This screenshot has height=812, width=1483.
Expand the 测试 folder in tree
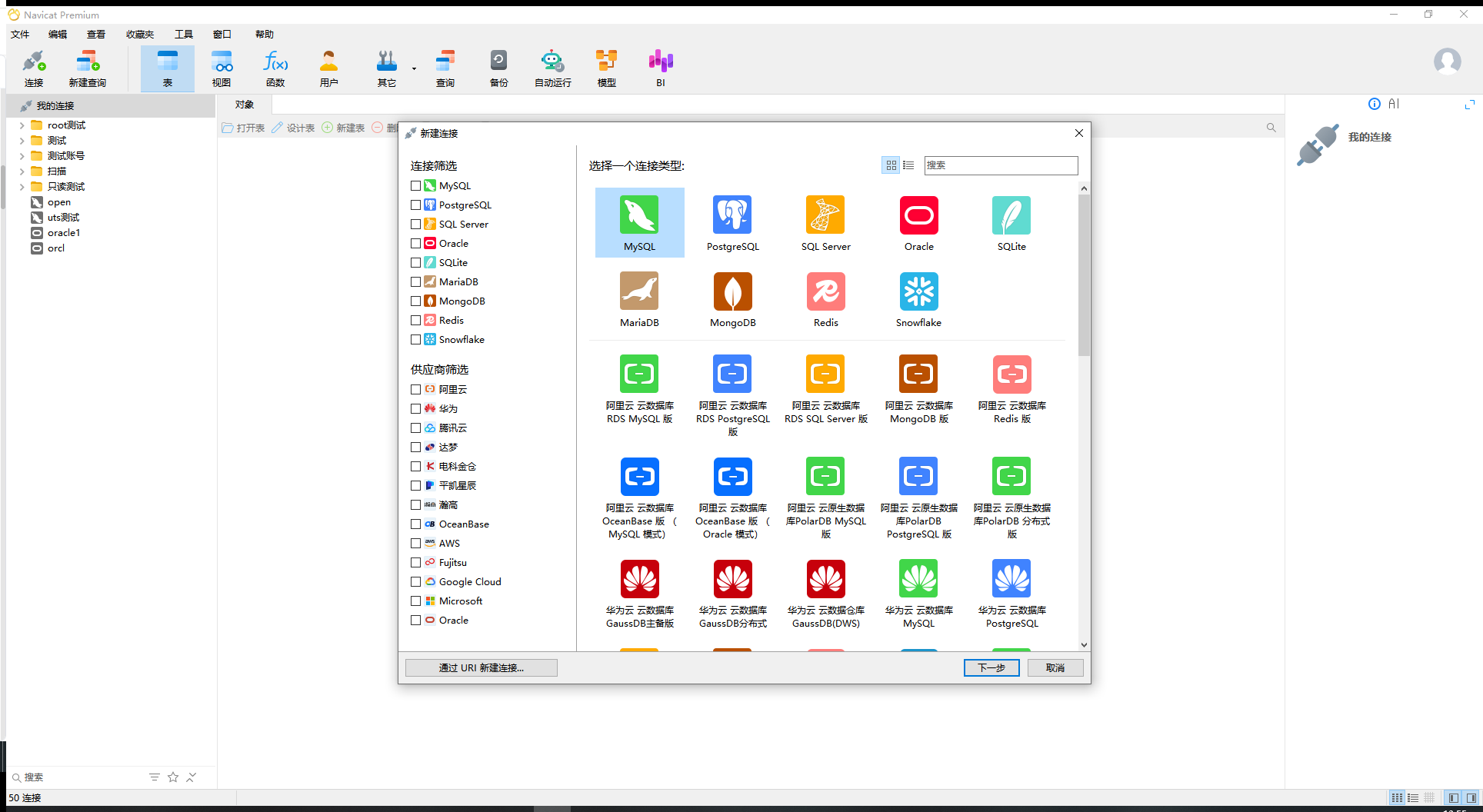22,141
